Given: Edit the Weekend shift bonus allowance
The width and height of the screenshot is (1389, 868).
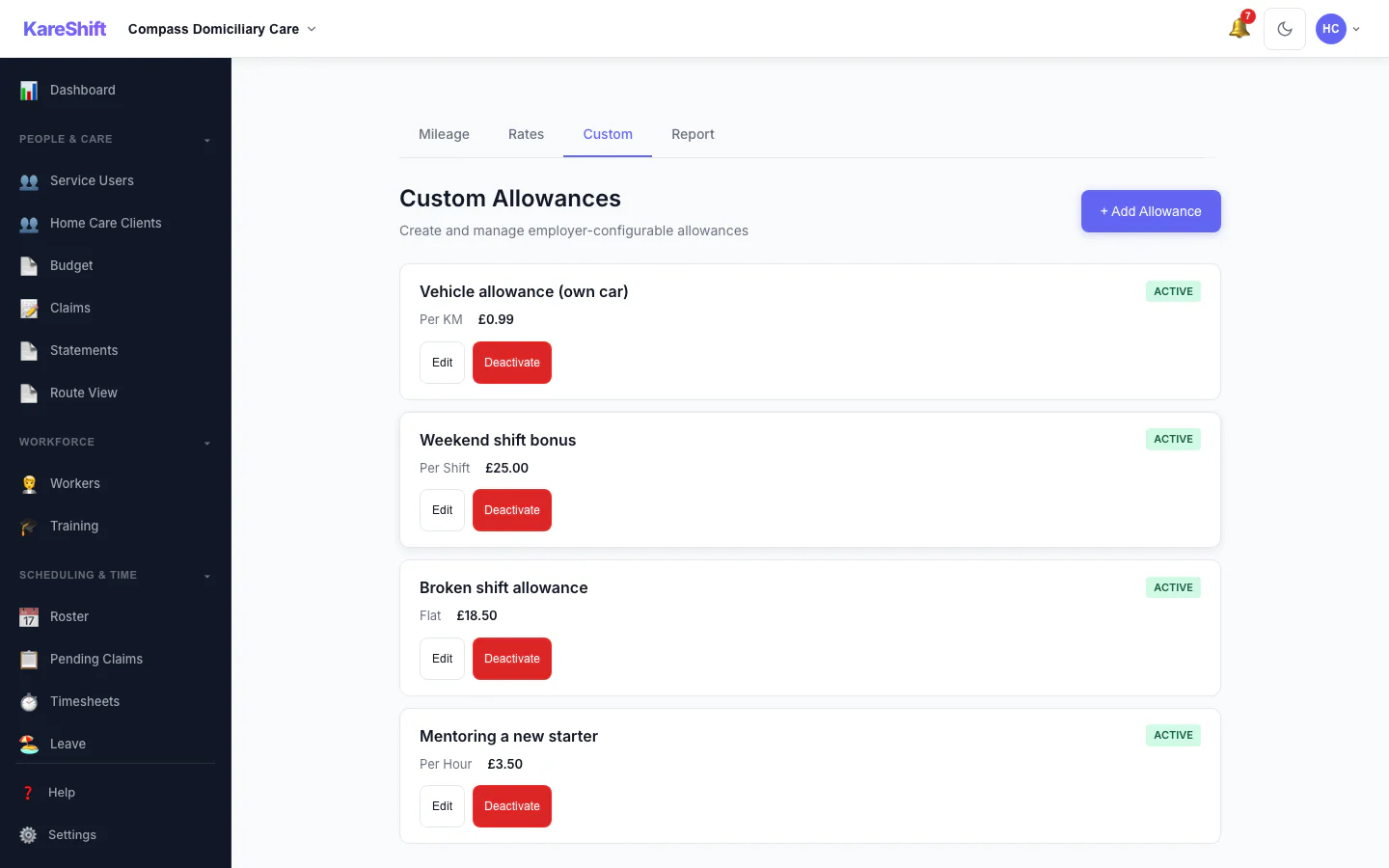Looking at the screenshot, I should [442, 510].
